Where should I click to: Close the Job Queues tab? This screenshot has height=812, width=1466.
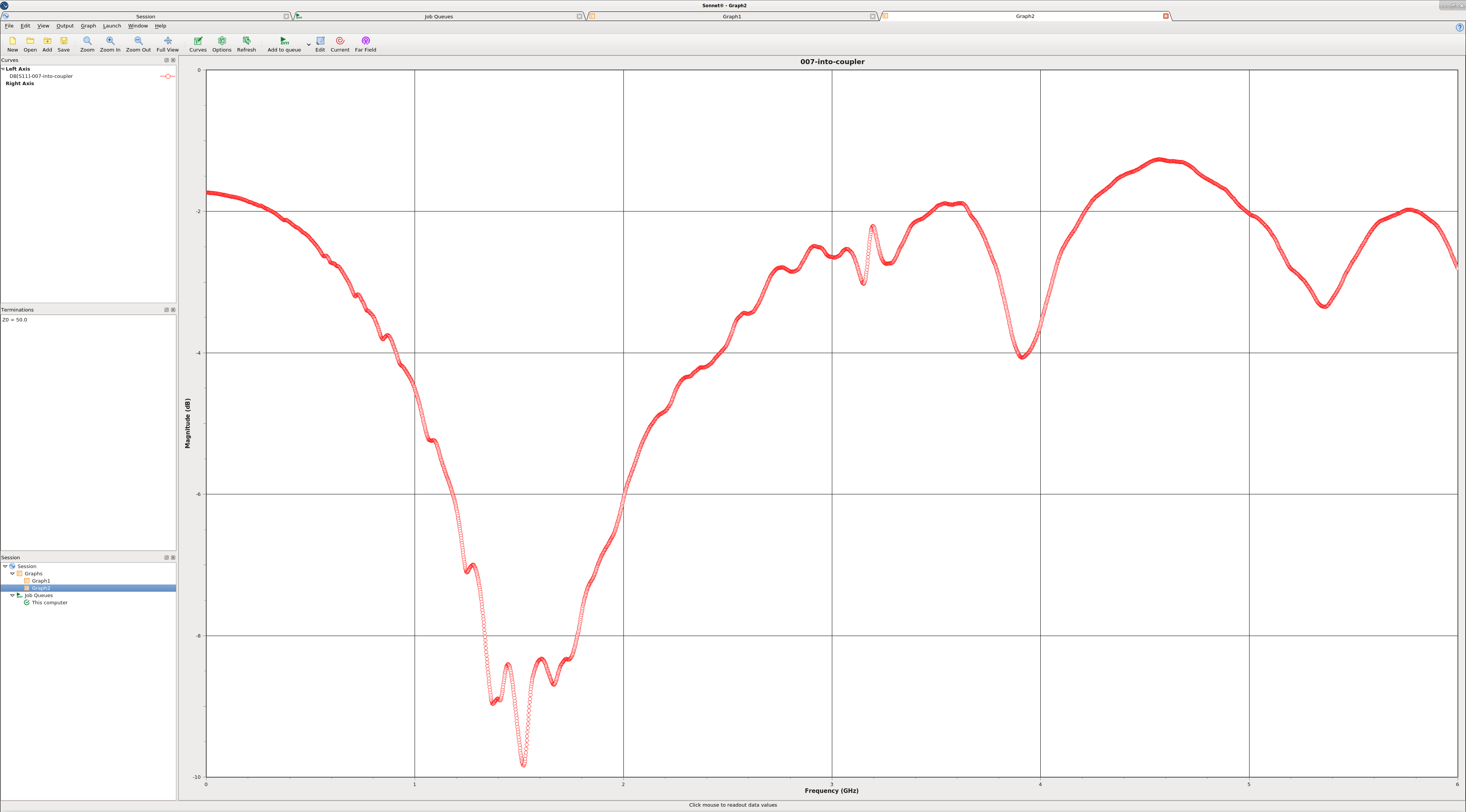pos(580,16)
